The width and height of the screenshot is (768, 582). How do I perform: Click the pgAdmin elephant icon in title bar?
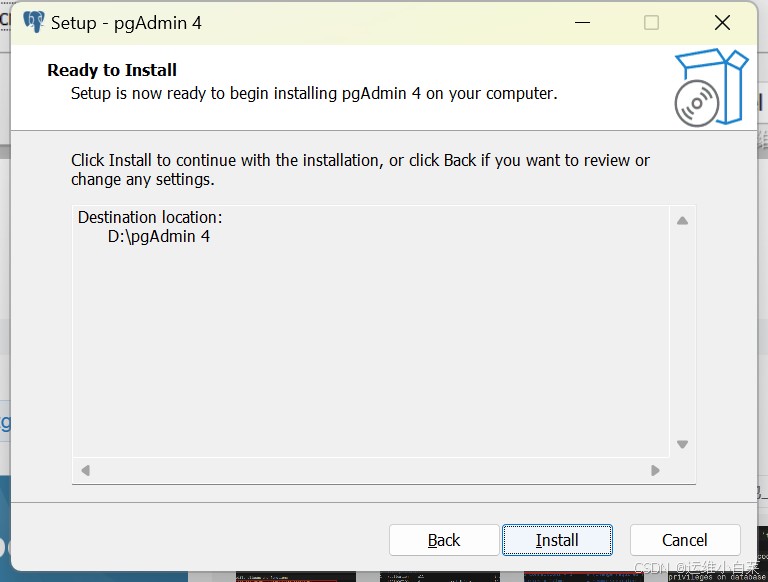[x=34, y=22]
